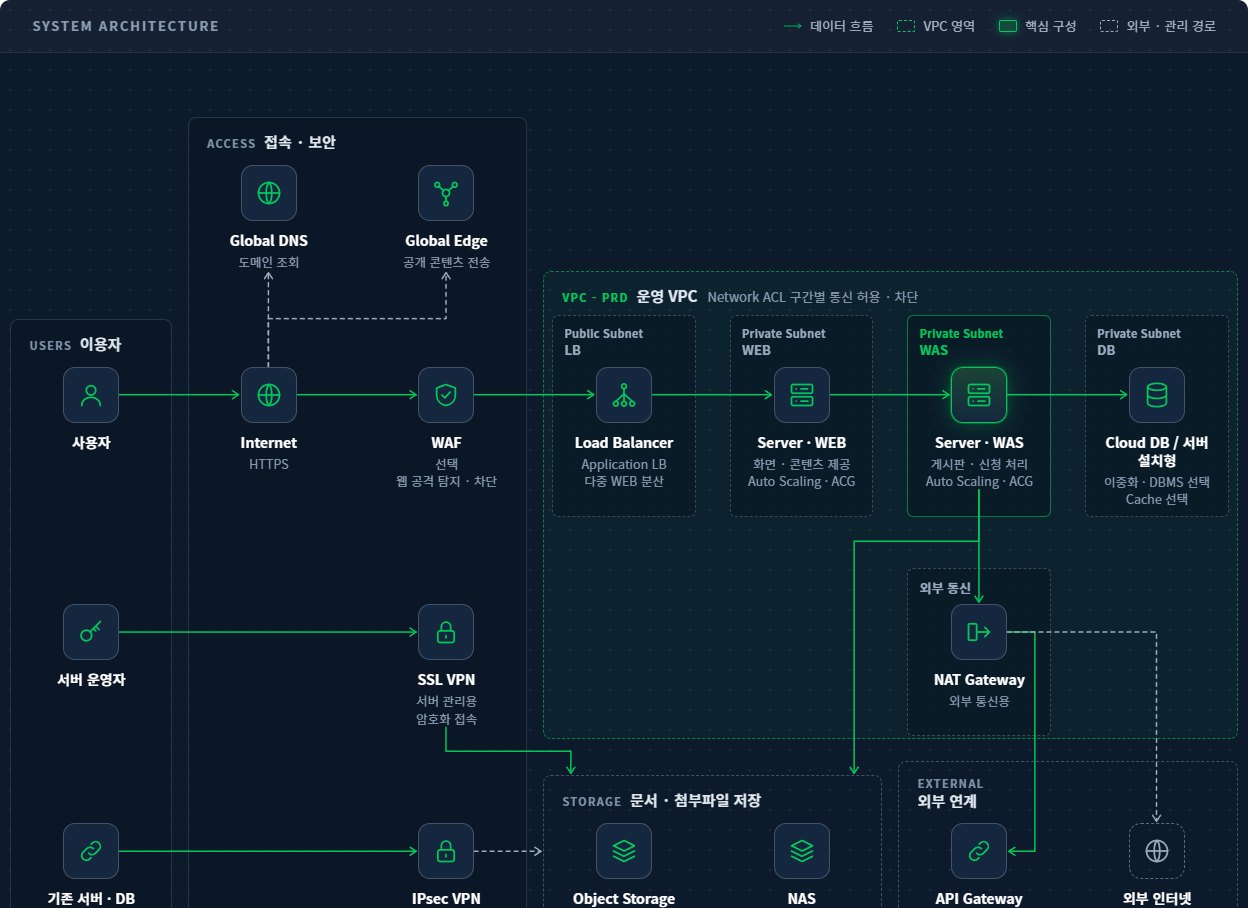This screenshot has height=908, width=1248.
Task: Click the SYSTEM ARCHITECTURE title
Action: pos(126,26)
